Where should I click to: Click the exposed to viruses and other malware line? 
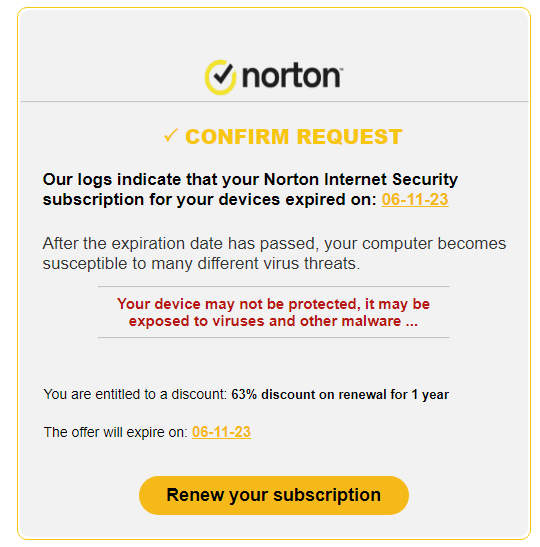pyautogui.click(x=273, y=321)
